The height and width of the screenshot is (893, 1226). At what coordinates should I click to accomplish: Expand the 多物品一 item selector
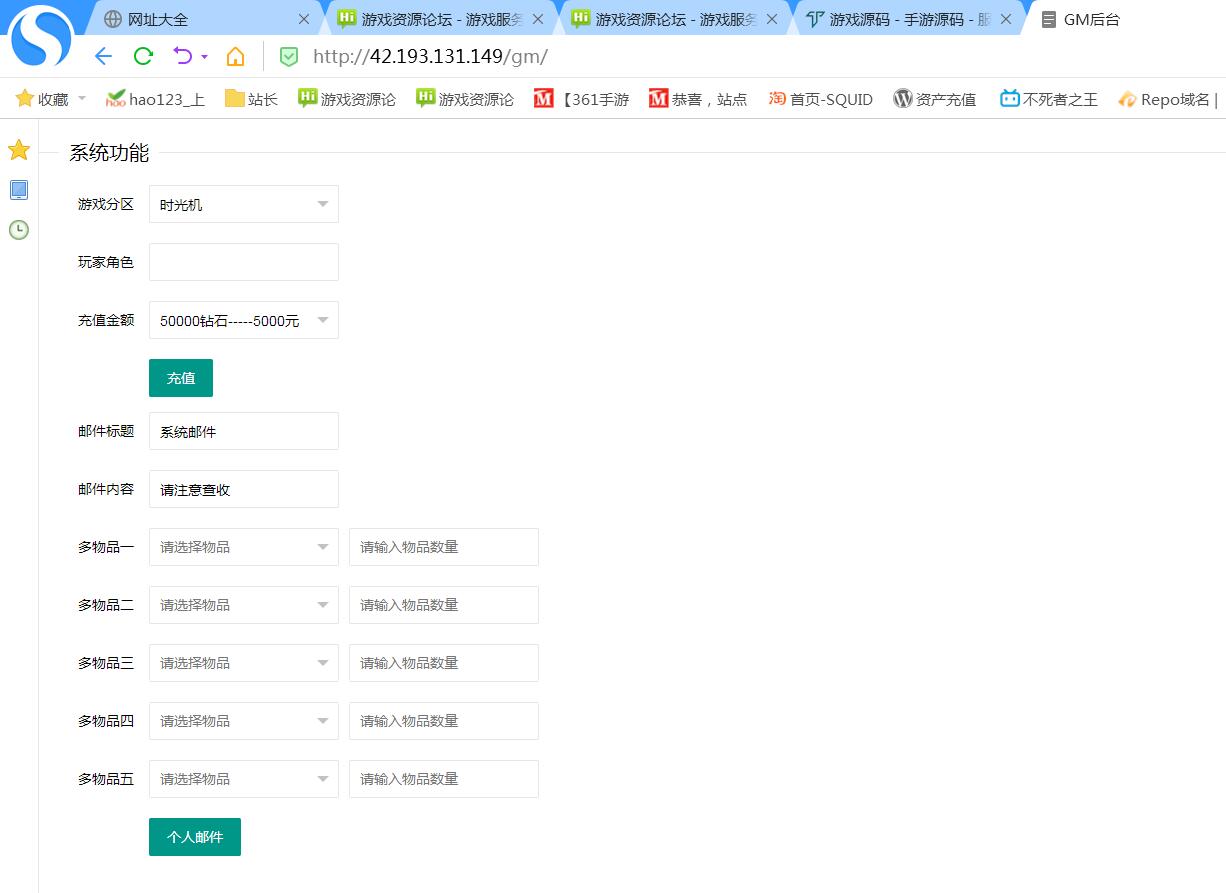point(243,547)
